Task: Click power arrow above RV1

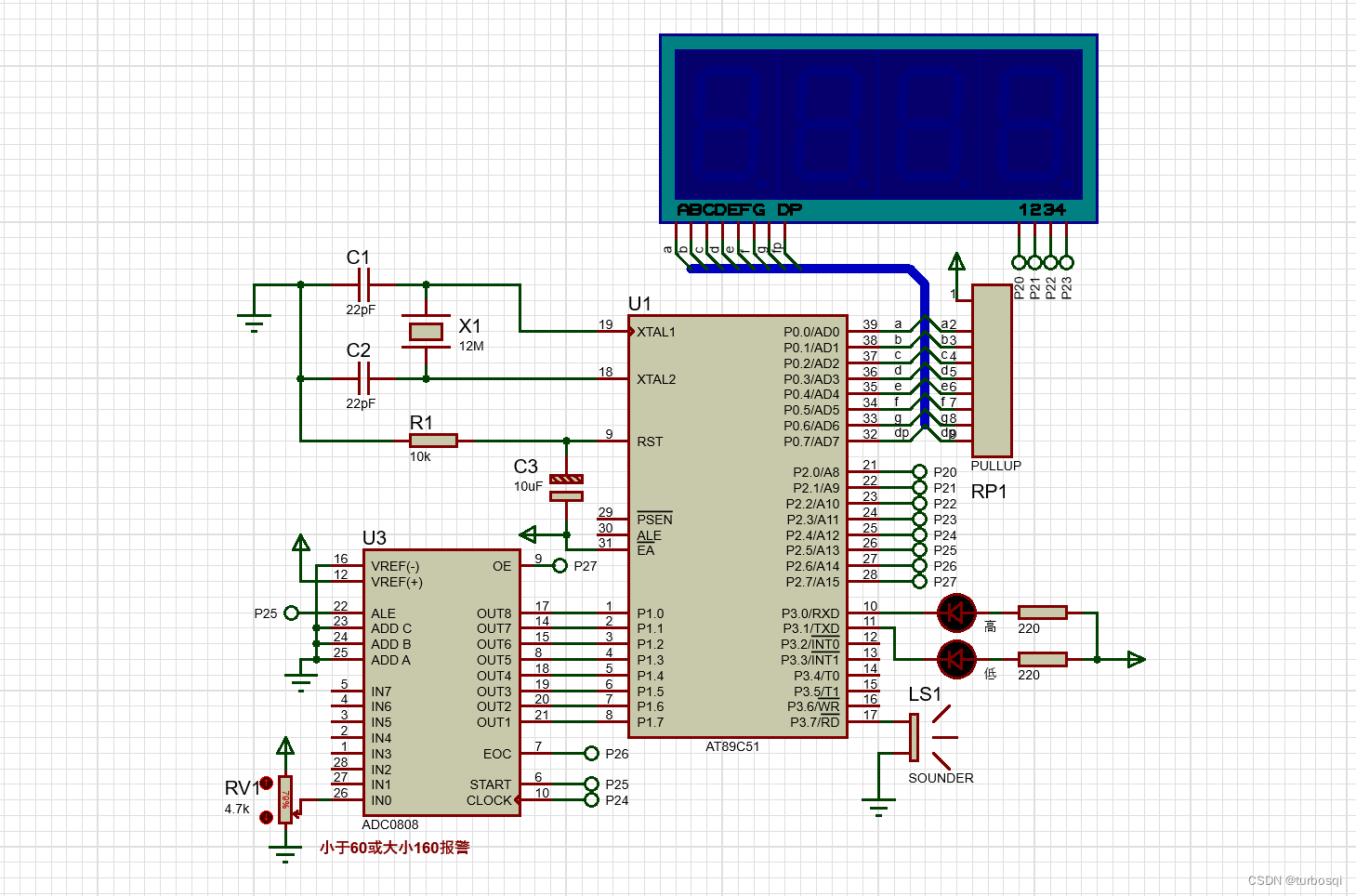Action: pyautogui.click(x=285, y=745)
